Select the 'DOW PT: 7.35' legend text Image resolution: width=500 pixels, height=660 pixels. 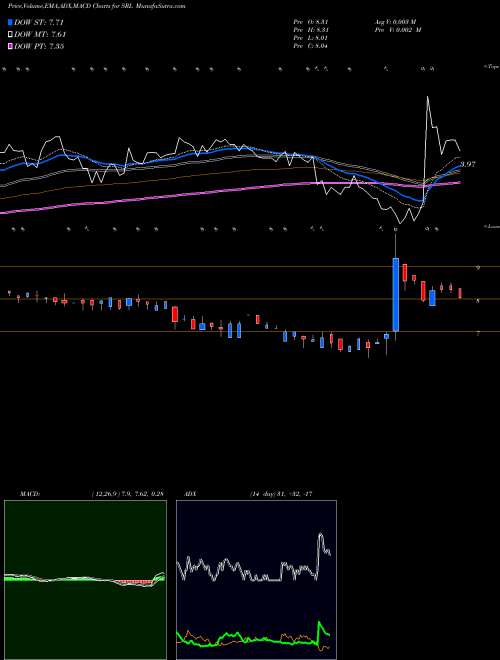click(39, 46)
